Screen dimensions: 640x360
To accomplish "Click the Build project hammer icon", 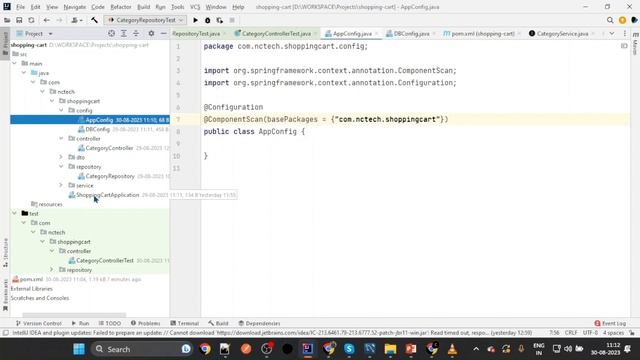I will (x=94, y=20).
